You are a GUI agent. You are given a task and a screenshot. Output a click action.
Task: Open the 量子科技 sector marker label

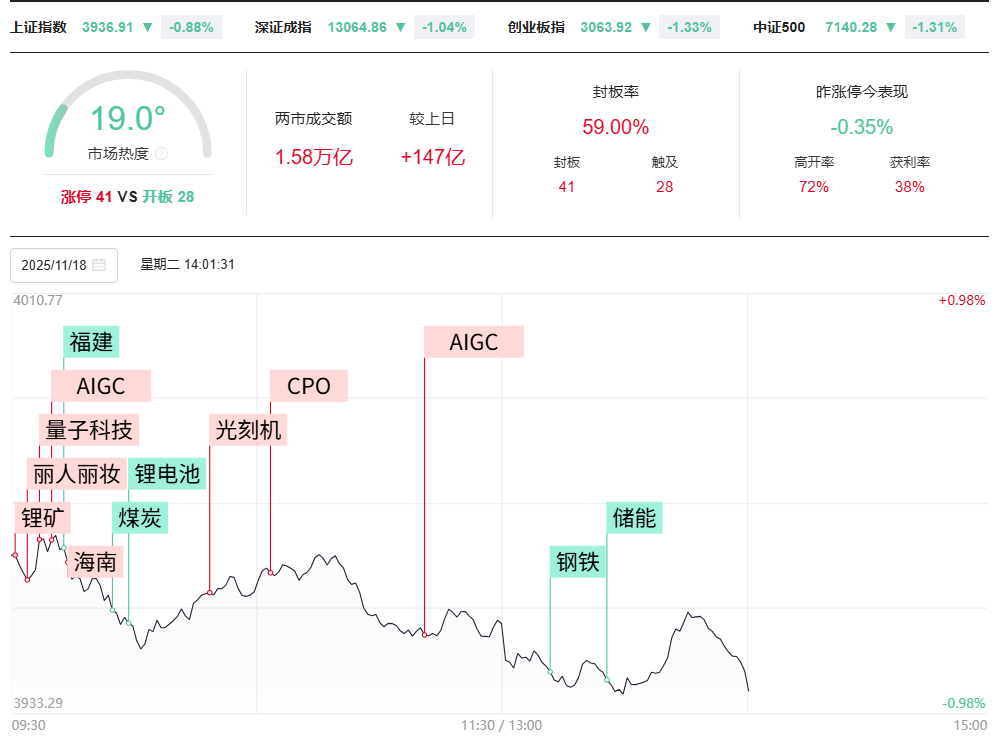pos(89,430)
